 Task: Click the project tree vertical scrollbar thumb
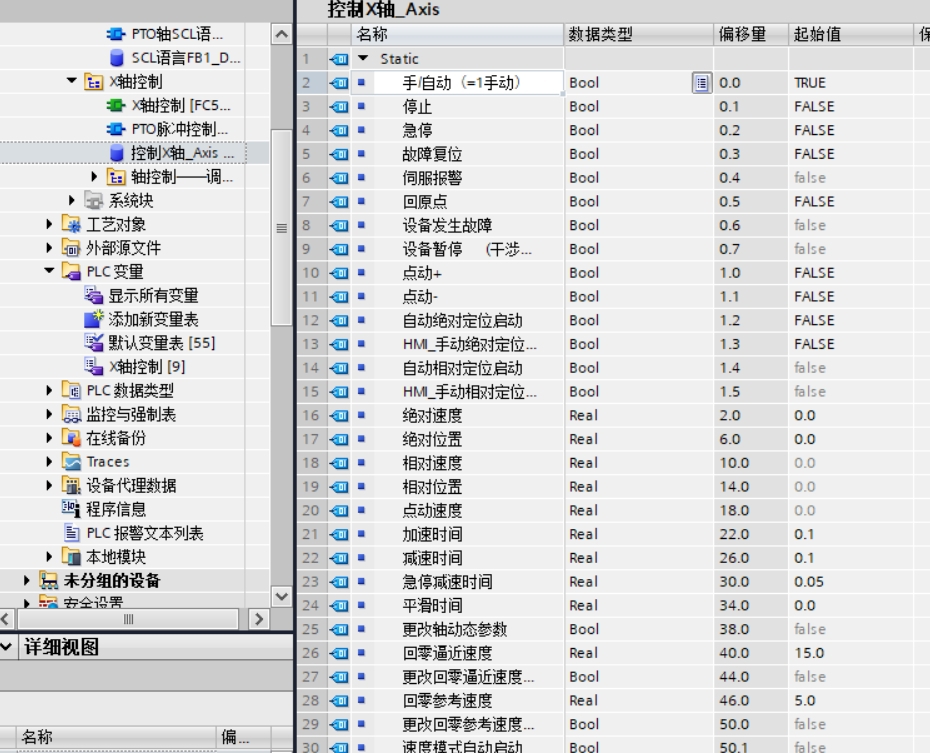pyautogui.click(x=281, y=228)
